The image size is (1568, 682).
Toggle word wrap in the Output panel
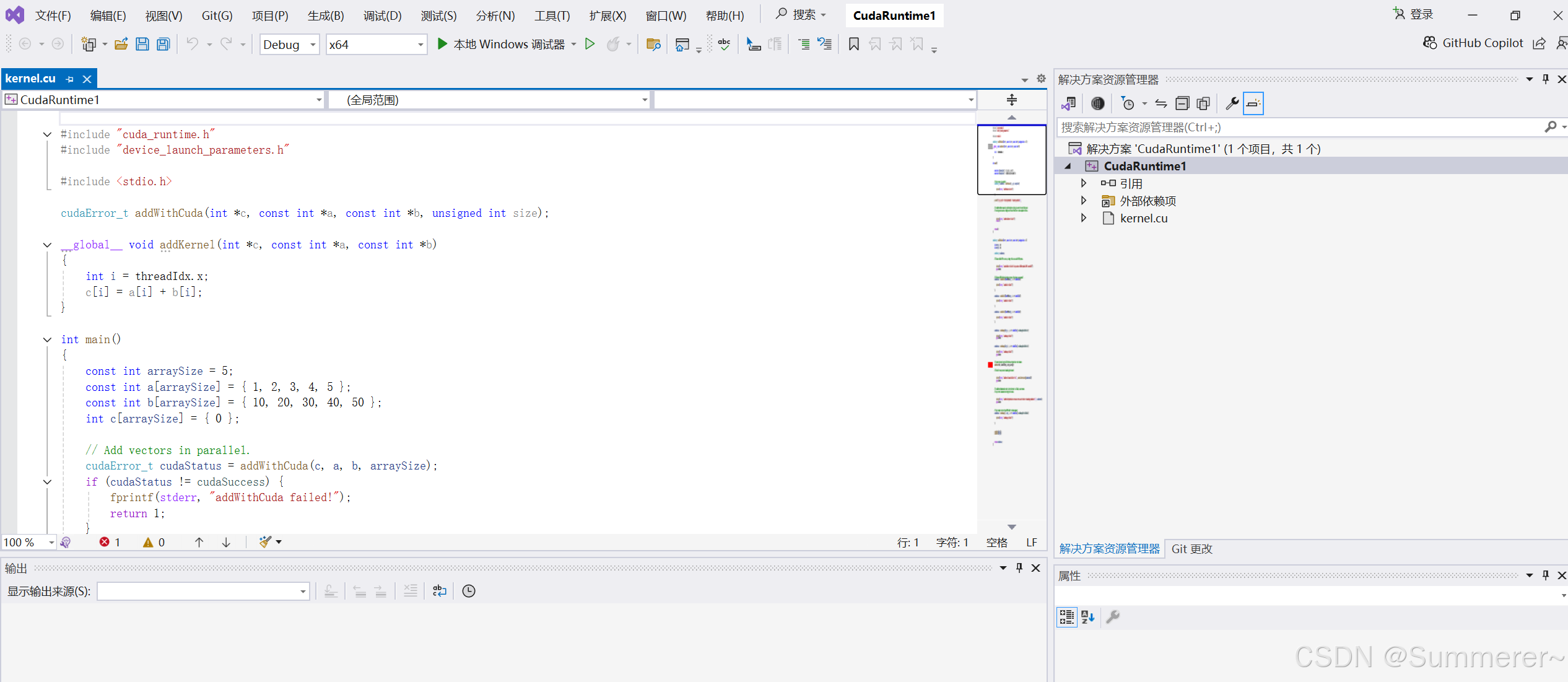click(439, 591)
